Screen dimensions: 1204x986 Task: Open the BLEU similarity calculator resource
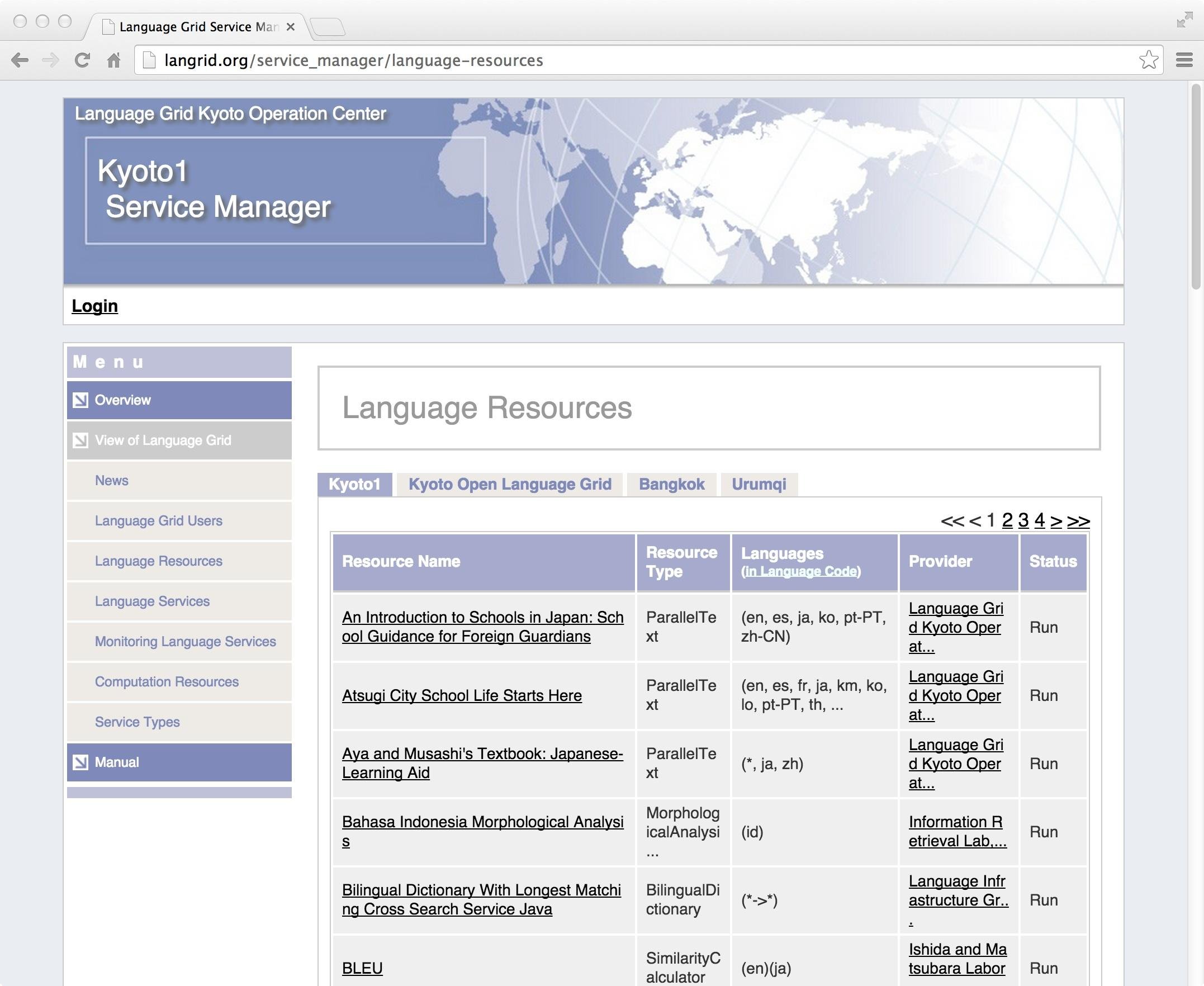[362, 968]
